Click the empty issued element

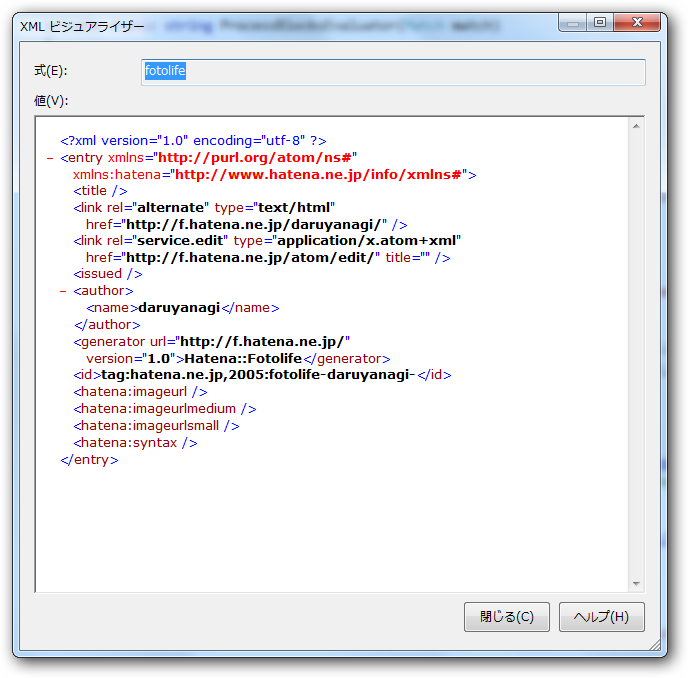(x=108, y=274)
